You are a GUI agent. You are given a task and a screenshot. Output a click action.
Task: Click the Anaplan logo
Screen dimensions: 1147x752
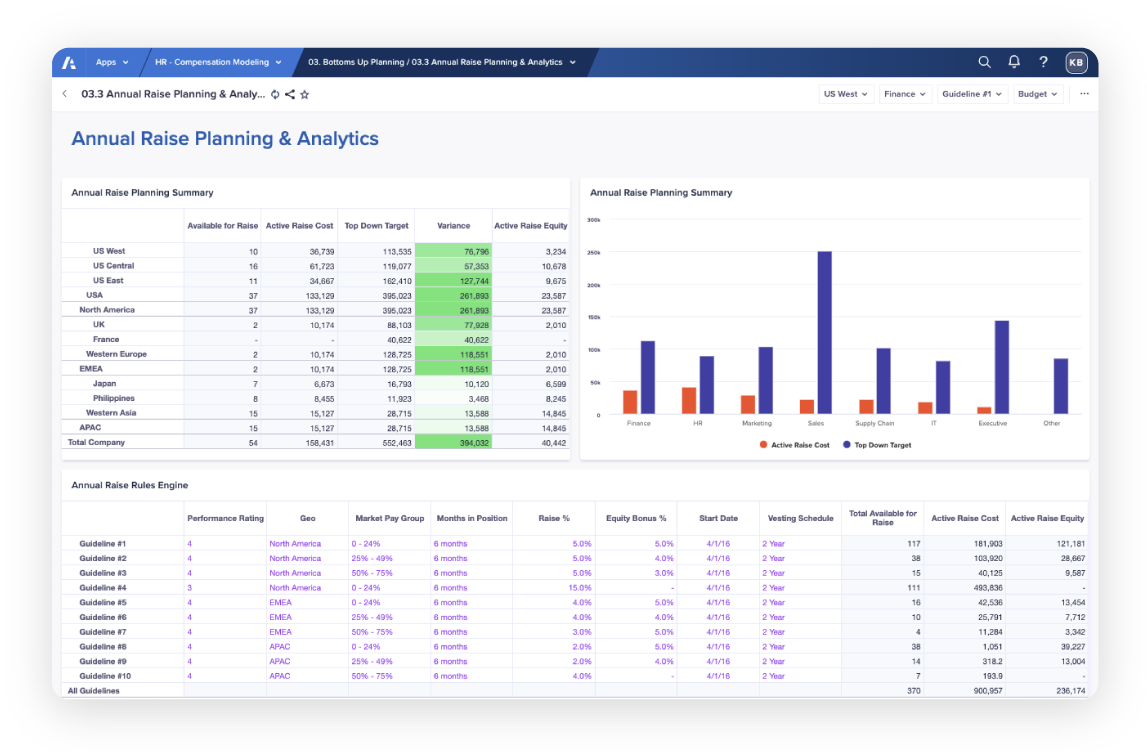pyautogui.click(x=68, y=61)
